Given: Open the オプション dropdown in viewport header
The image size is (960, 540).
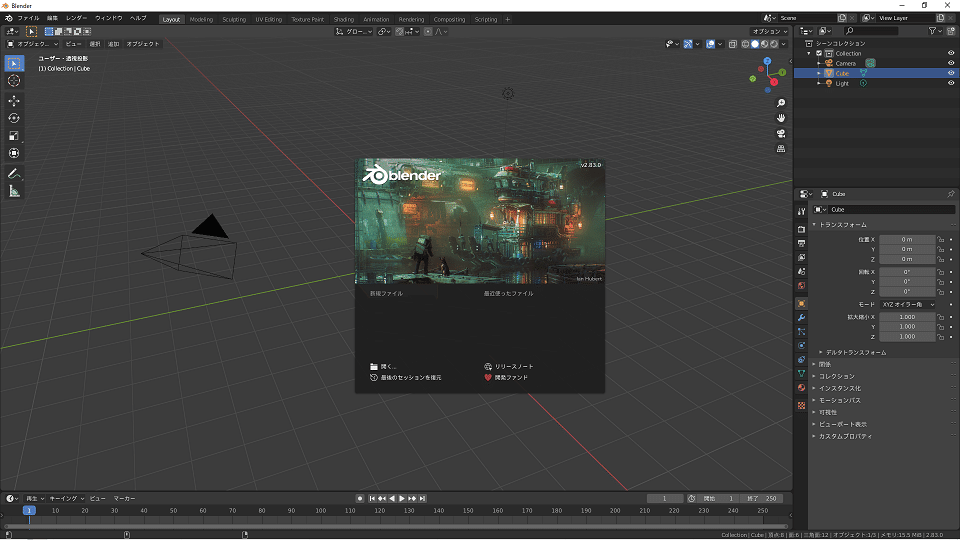Looking at the screenshot, I should 769,31.
